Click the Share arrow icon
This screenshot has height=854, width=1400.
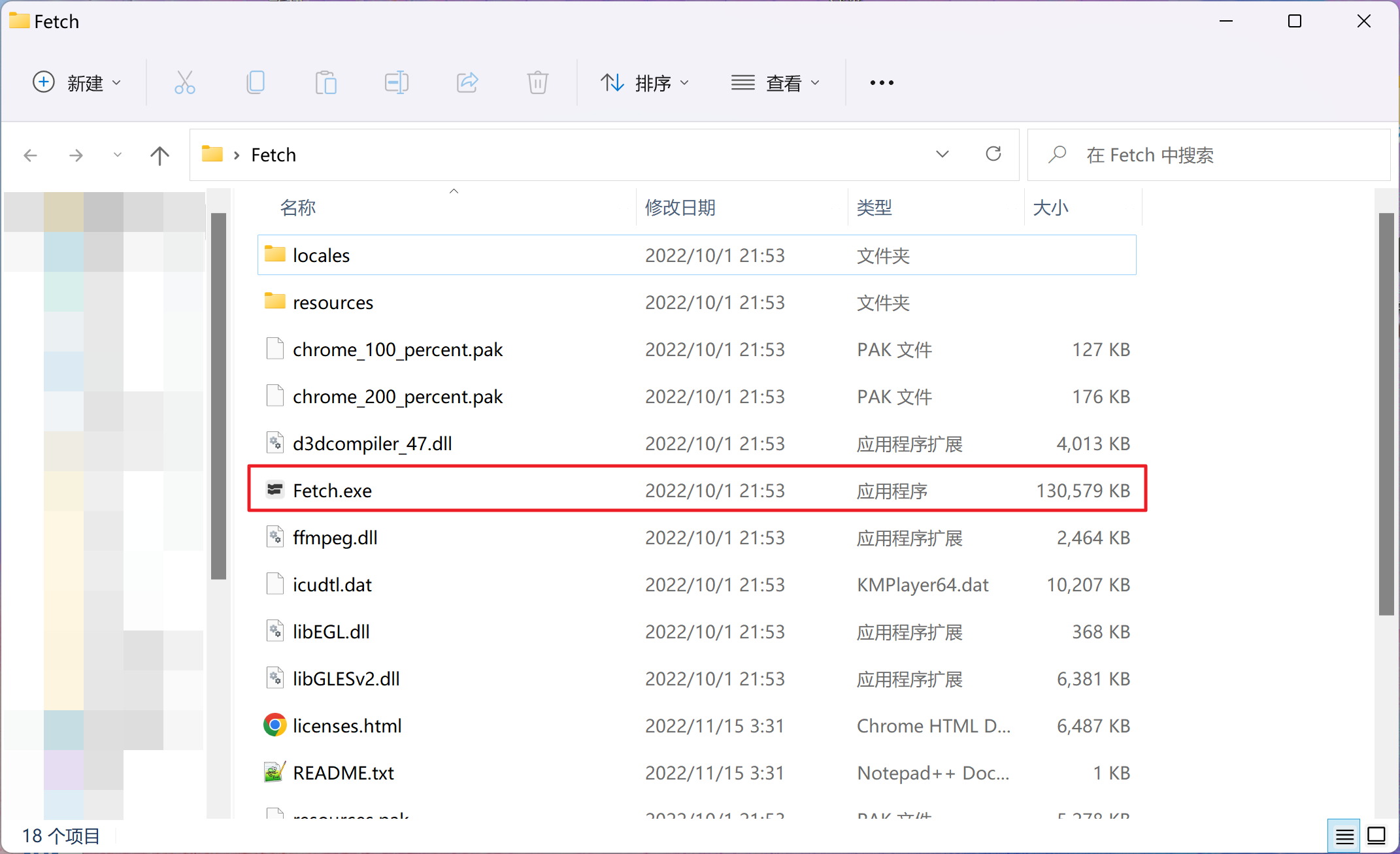click(x=467, y=83)
